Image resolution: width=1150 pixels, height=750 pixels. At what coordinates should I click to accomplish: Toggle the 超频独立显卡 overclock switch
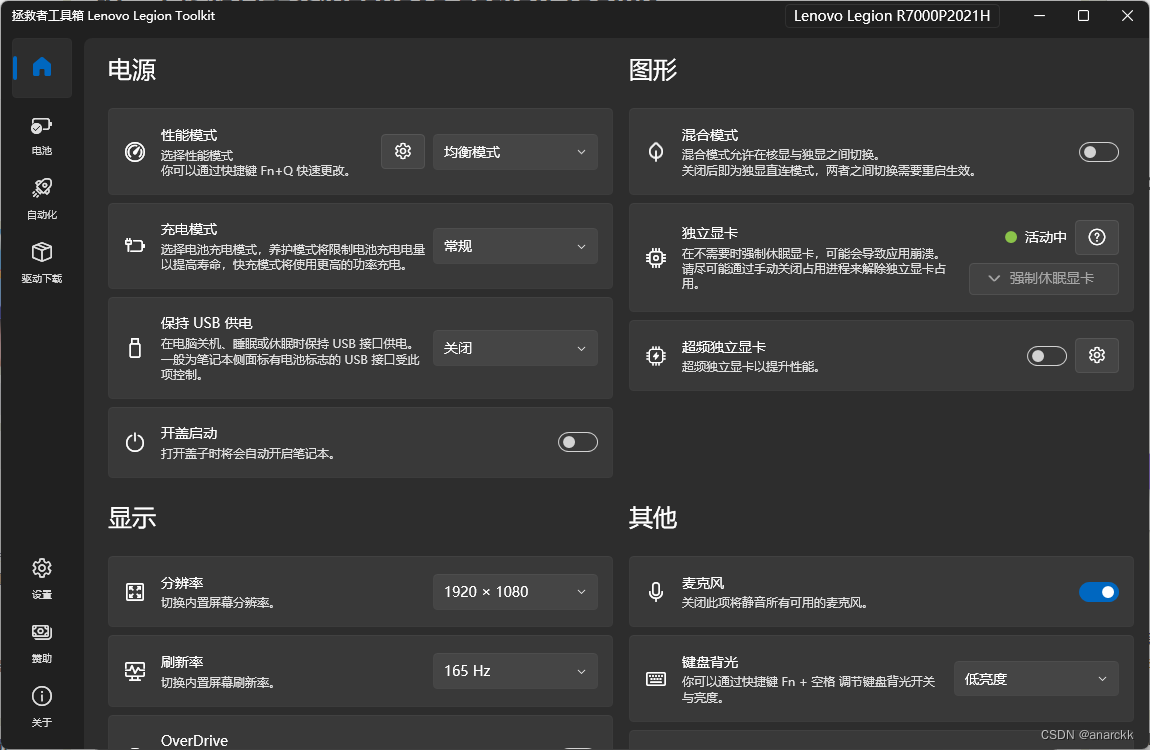point(1047,356)
